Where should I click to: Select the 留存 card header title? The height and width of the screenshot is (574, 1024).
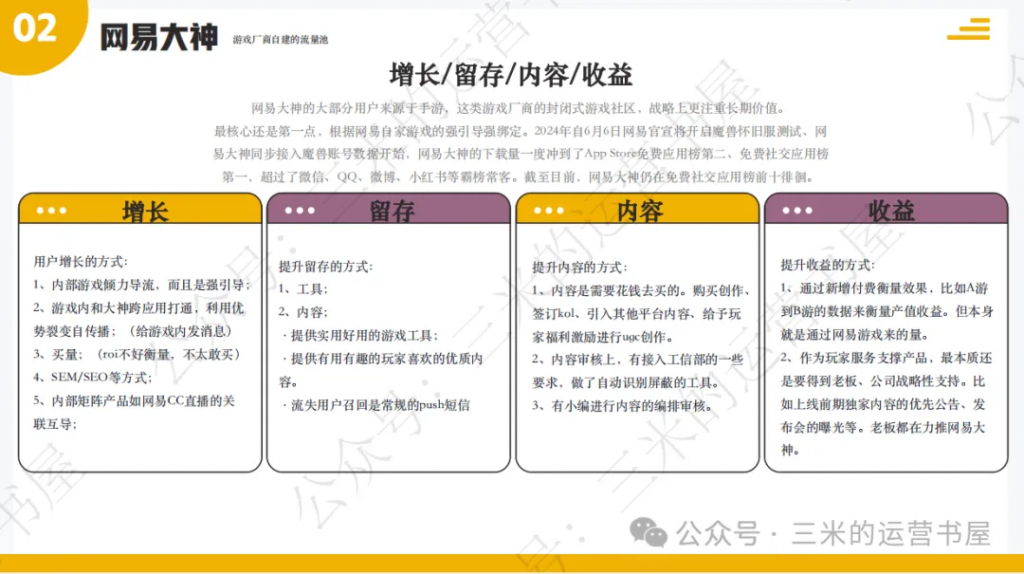tap(392, 211)
